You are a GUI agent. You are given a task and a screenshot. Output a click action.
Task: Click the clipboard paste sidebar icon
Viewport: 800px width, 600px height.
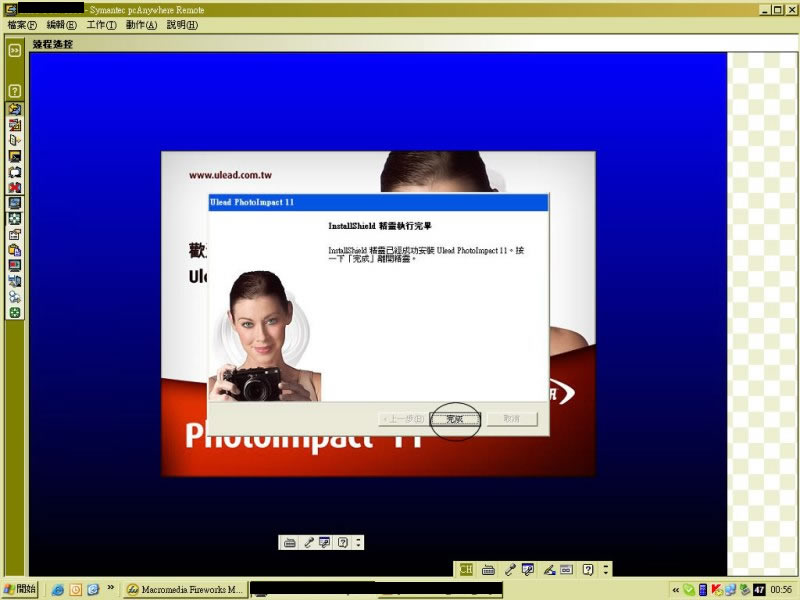[15, 250]
